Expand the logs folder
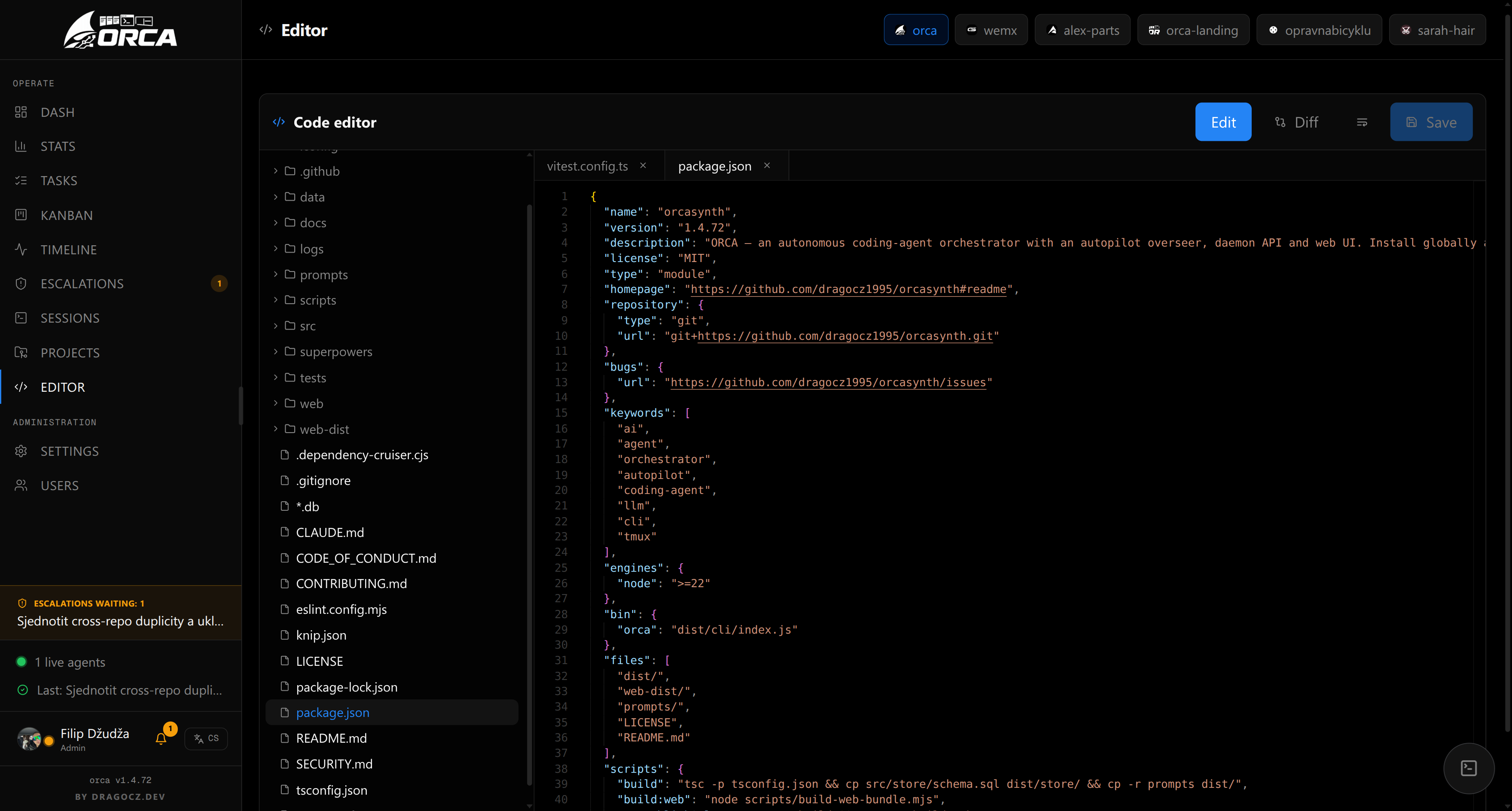Image resolution: width=1512 pixels, height=811 pixels. point(392,249)
